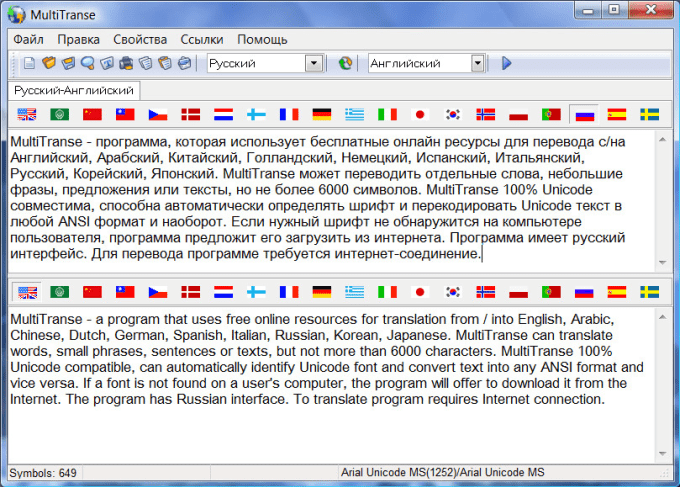Viewport: 680px width, 487px height.
Task: Select Sweden flag in source flag row
Action: pos(650,114)
